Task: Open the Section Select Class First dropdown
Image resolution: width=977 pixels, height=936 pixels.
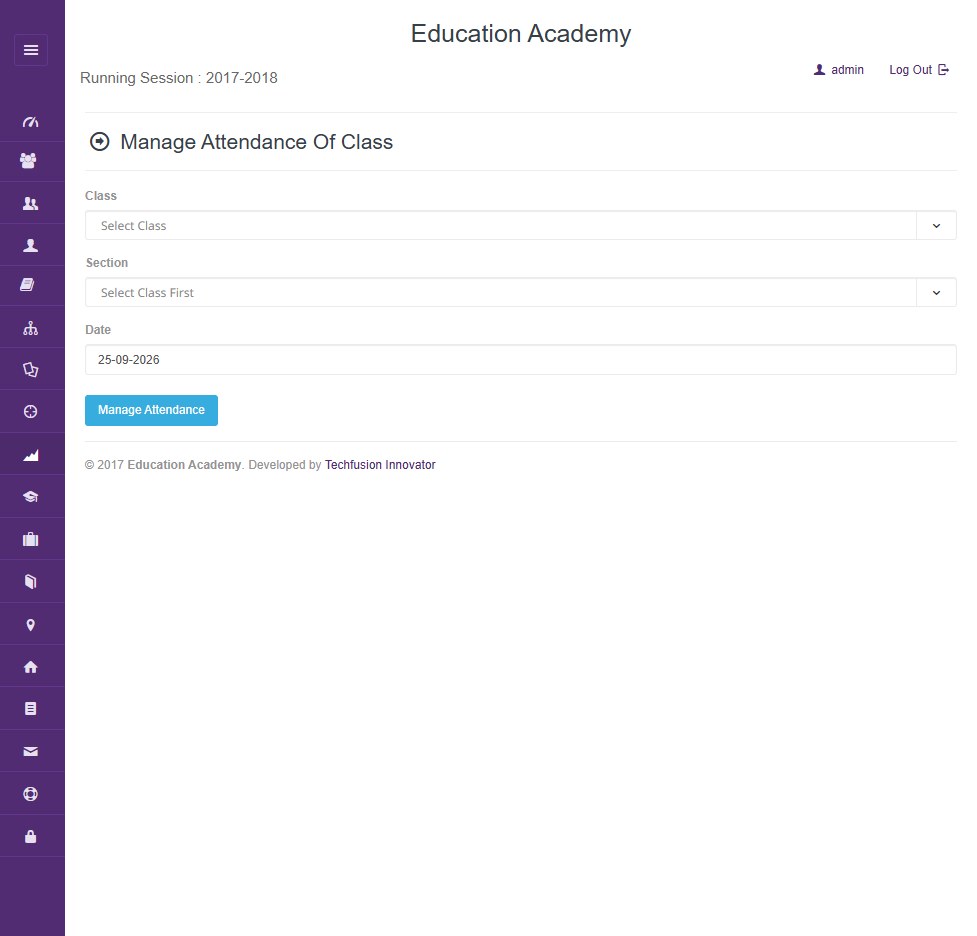Action: [x=520, y=292]
